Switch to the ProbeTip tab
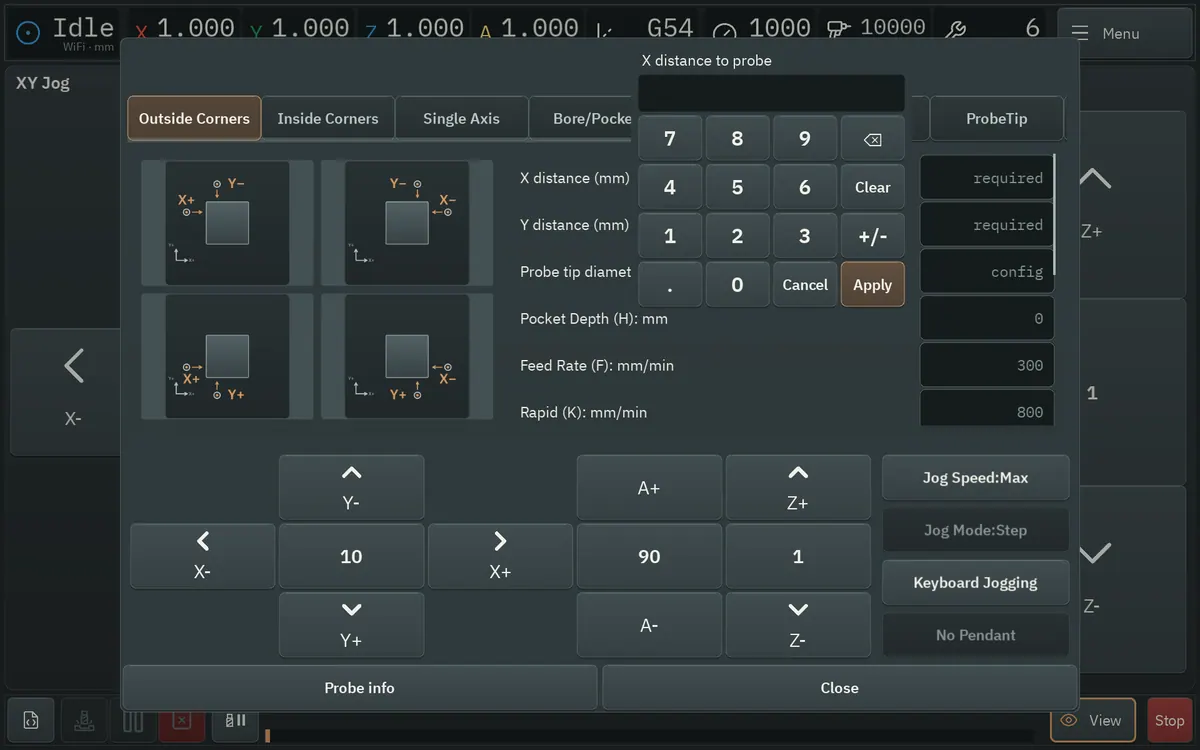Viewport: 1200px width, 750px height. [997, 118]
